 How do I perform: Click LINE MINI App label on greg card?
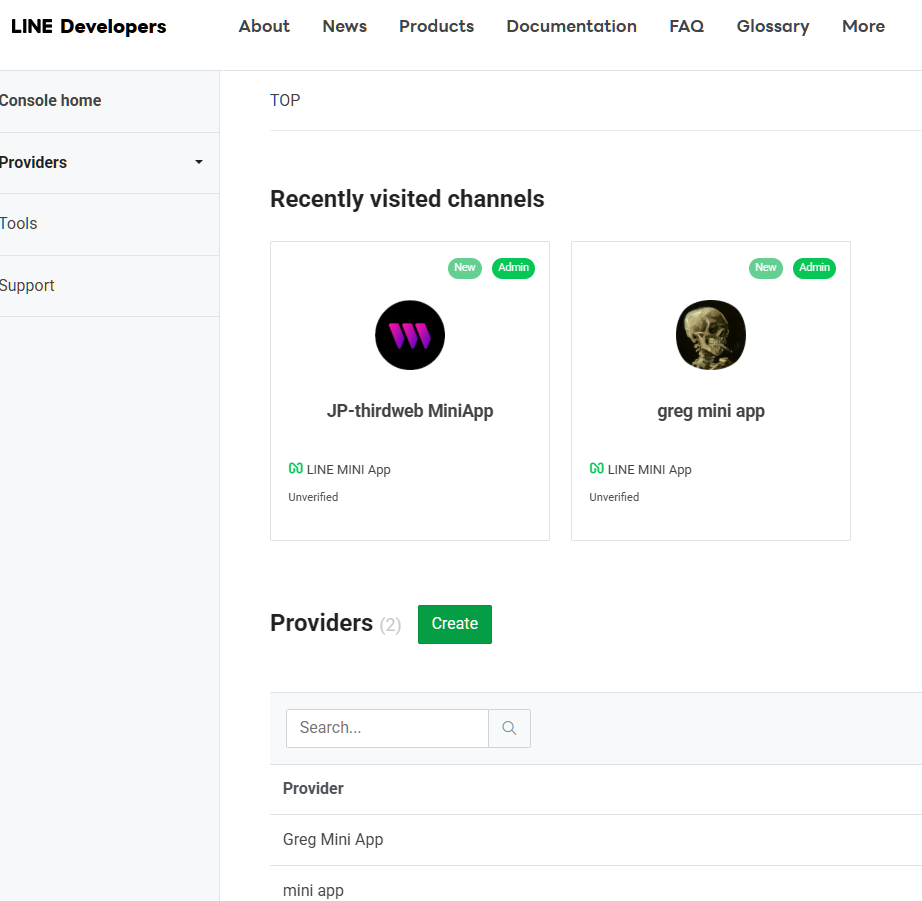(x=650, y=469)
